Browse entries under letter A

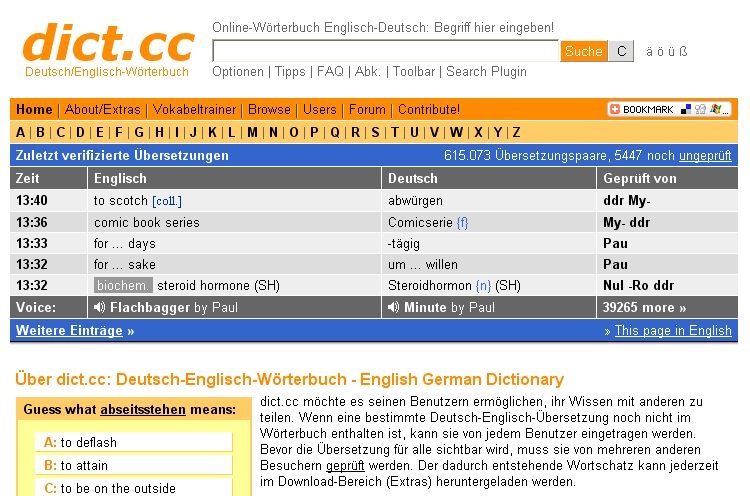[x=20, y=132]
